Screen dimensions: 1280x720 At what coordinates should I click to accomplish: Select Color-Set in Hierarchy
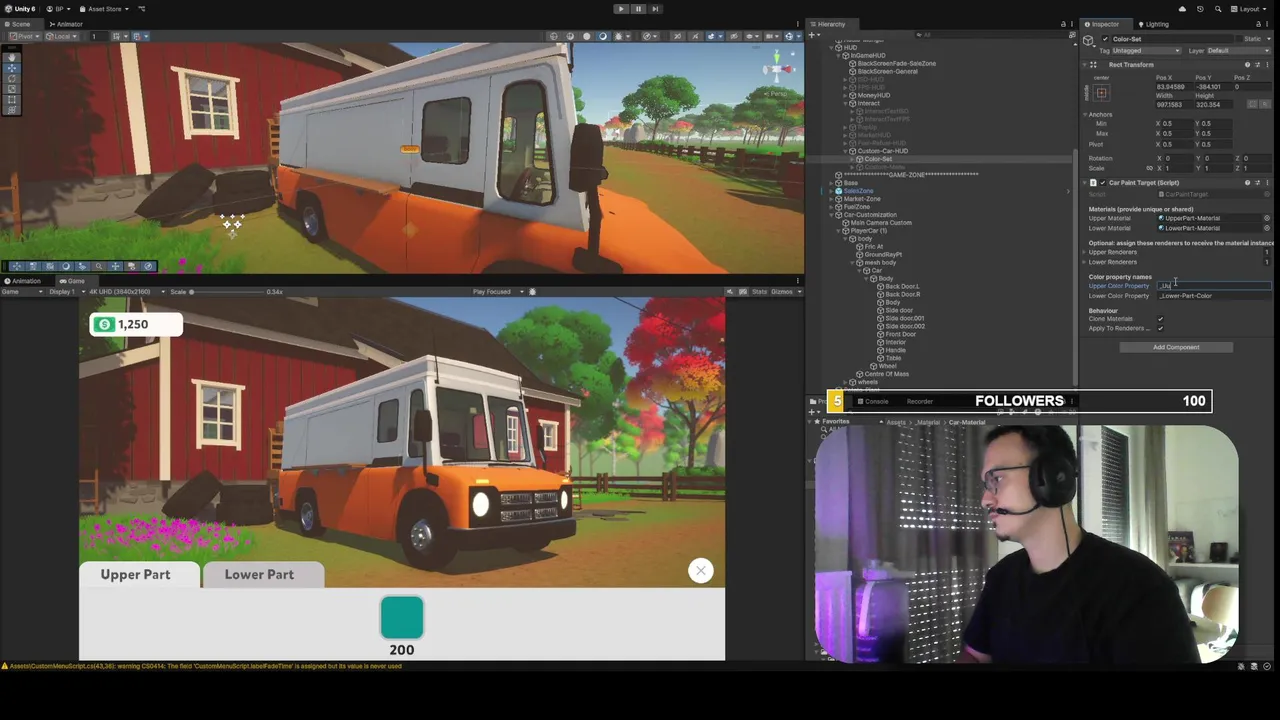click(x=878, y=159)
